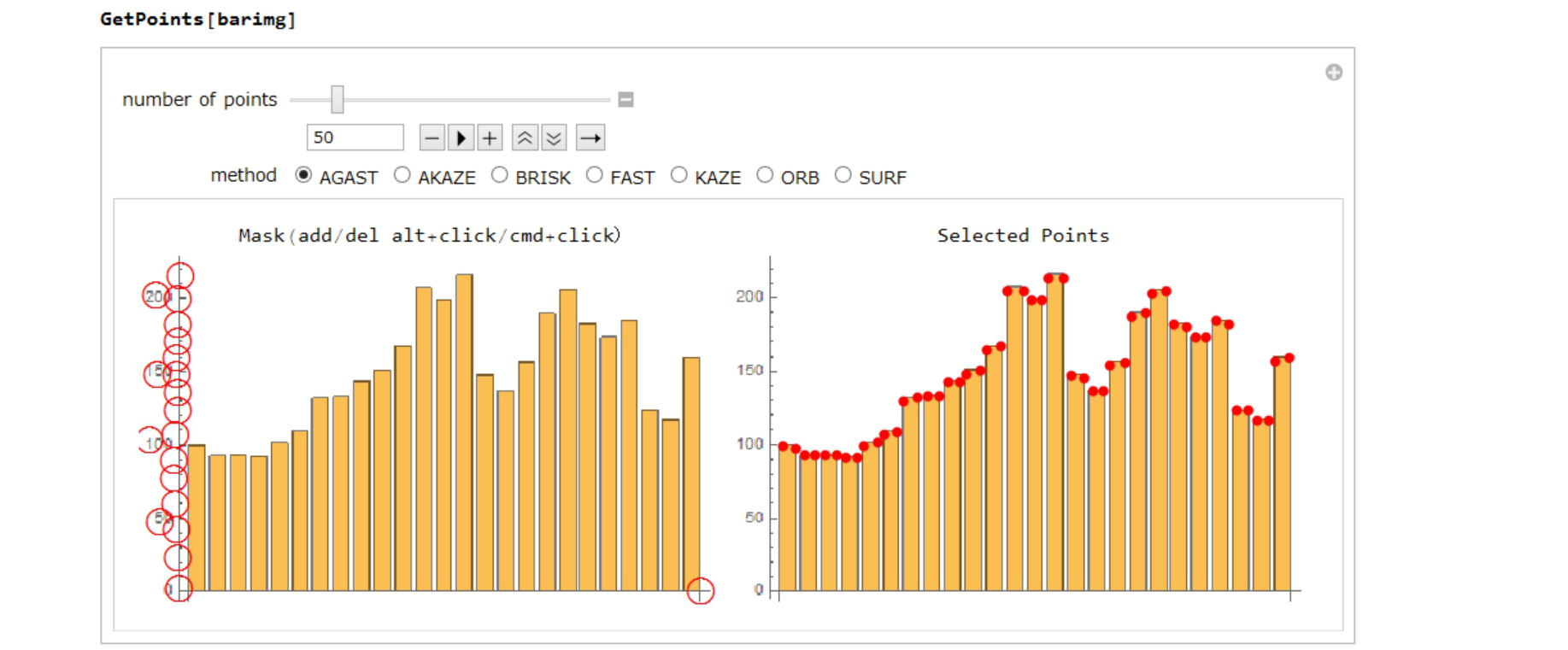Click the 'Selected Points' chart title

[1023, 236]
